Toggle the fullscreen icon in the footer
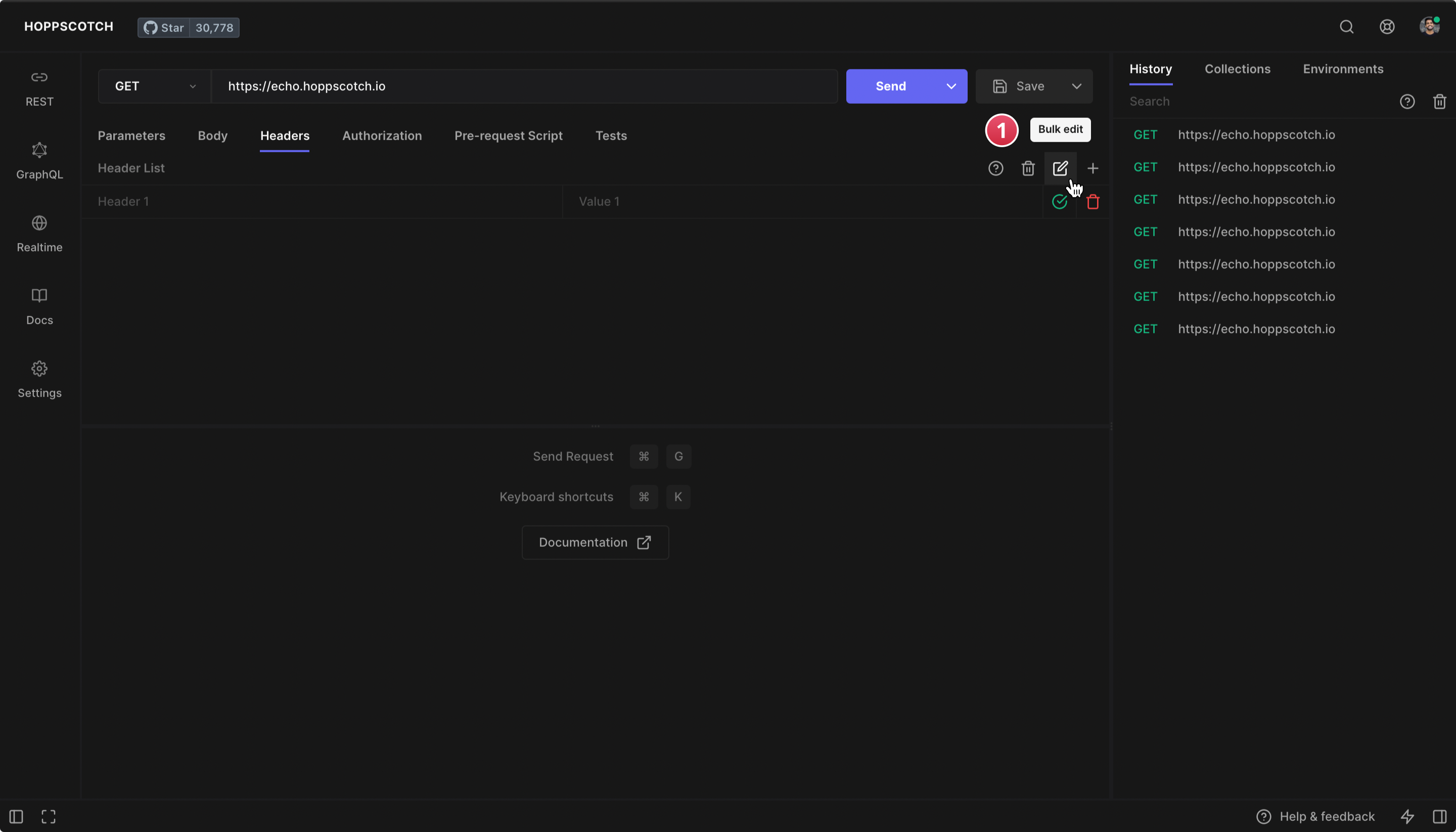The width and height of the screenshot is (1456, 832). click(49, 816)
